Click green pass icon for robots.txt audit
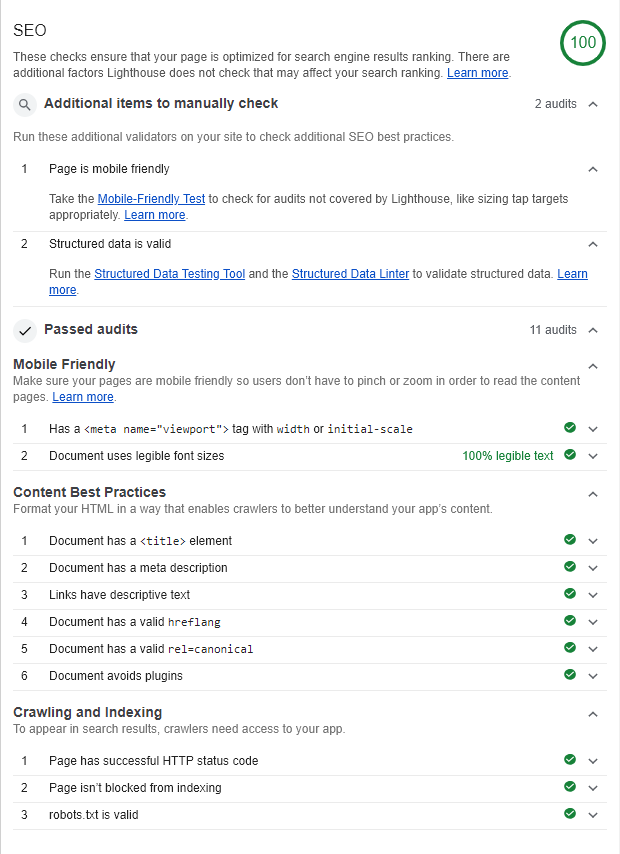The height and width of the screenshot is (854, 620). [x=570, y=814]
